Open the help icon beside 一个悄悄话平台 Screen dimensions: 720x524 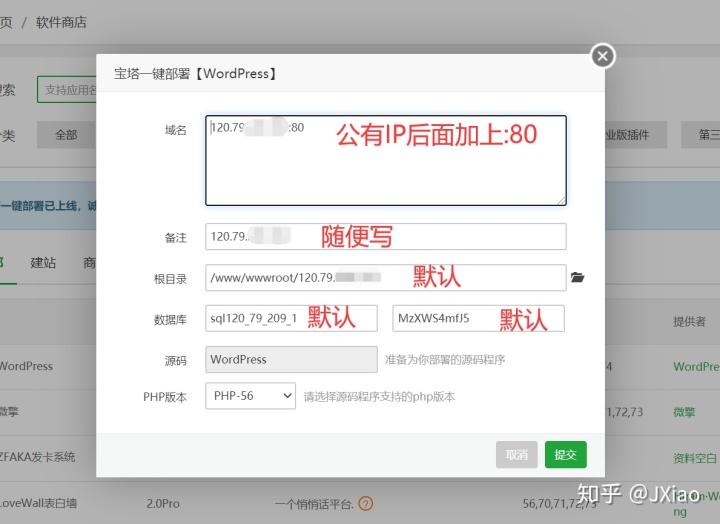click(366, 504)
